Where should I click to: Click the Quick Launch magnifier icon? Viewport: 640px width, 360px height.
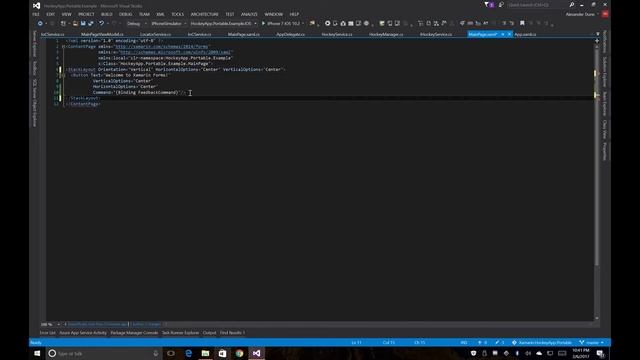(x=572, y=5)
